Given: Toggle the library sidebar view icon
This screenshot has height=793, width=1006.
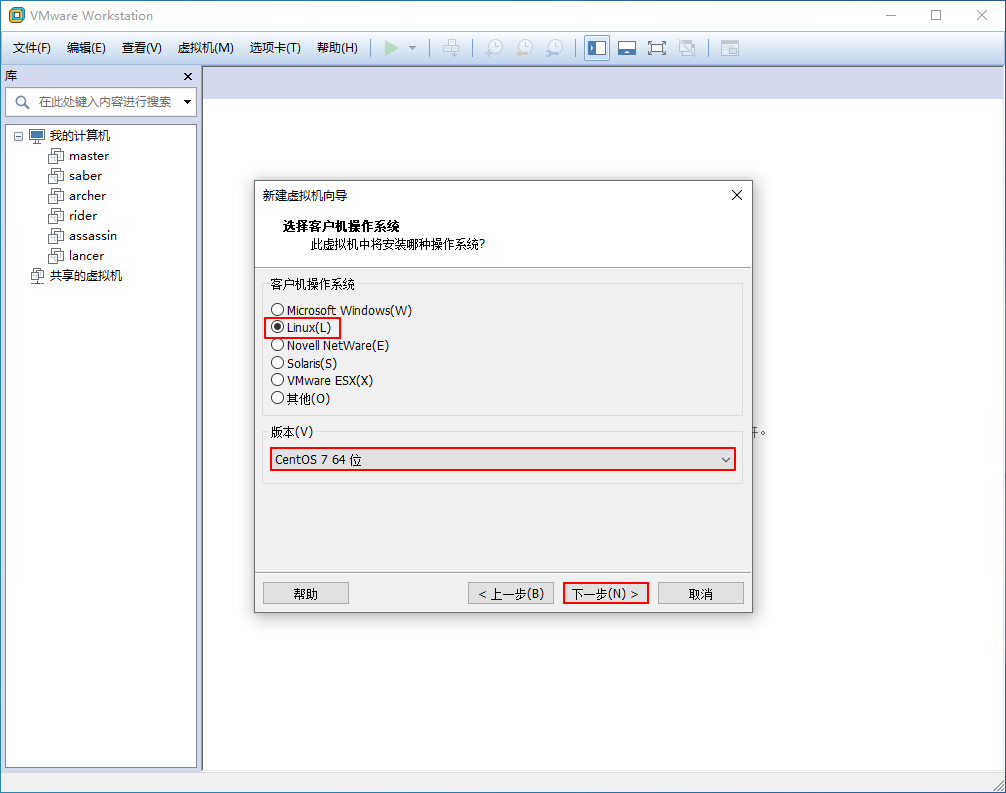Looking at the screenshot, I should point(597,48).
